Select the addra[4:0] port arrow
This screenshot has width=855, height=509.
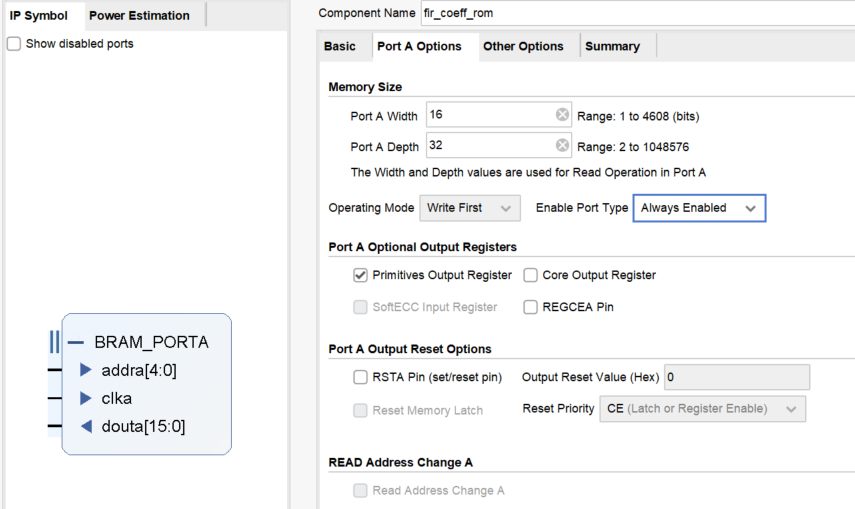coord(86,370)
